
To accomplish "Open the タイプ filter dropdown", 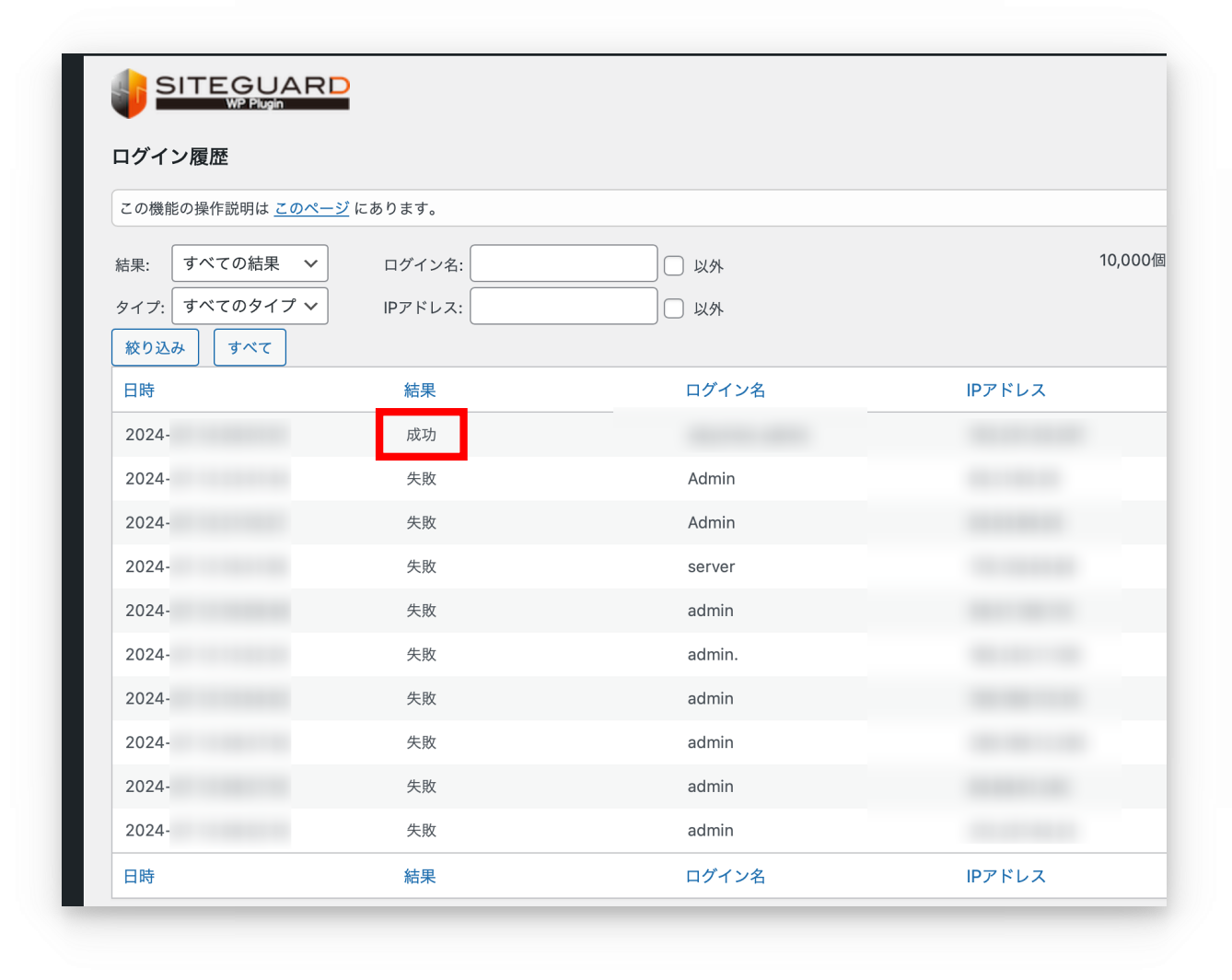I will [250, 306].
